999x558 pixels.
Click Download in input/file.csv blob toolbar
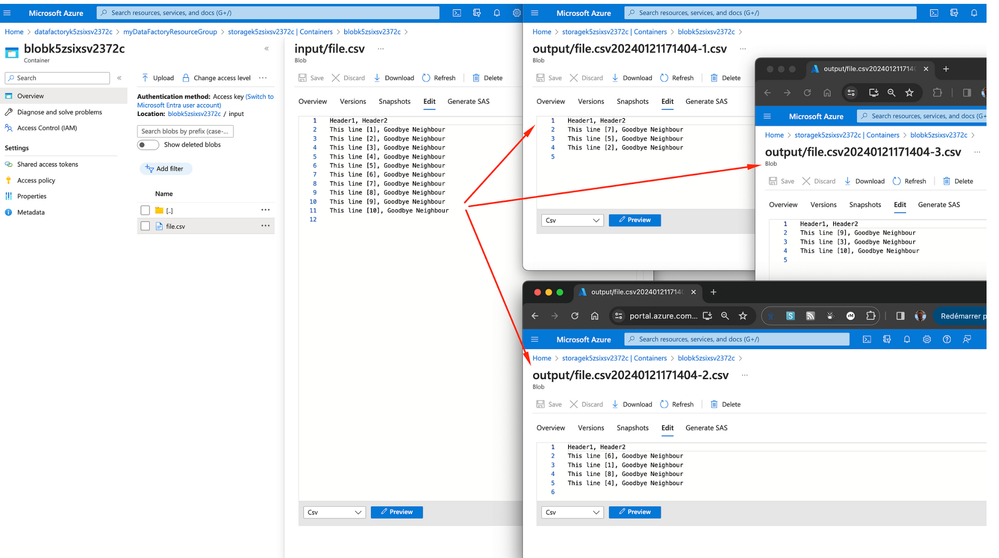tap(394, 78)
